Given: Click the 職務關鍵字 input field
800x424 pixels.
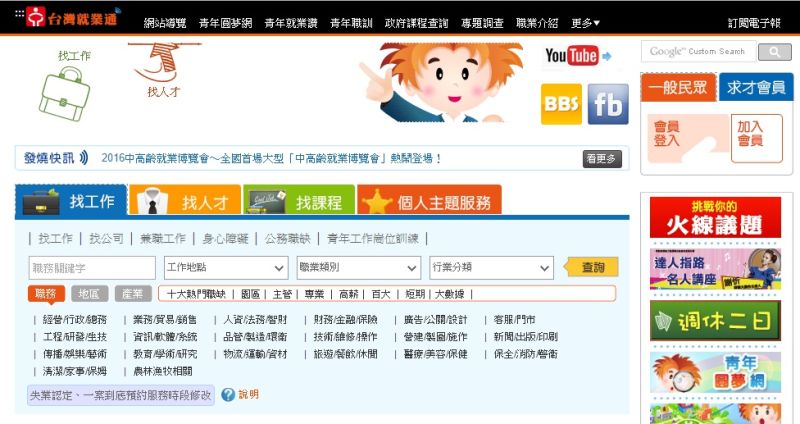Looking at the screenshot, I should pos(92,267).
